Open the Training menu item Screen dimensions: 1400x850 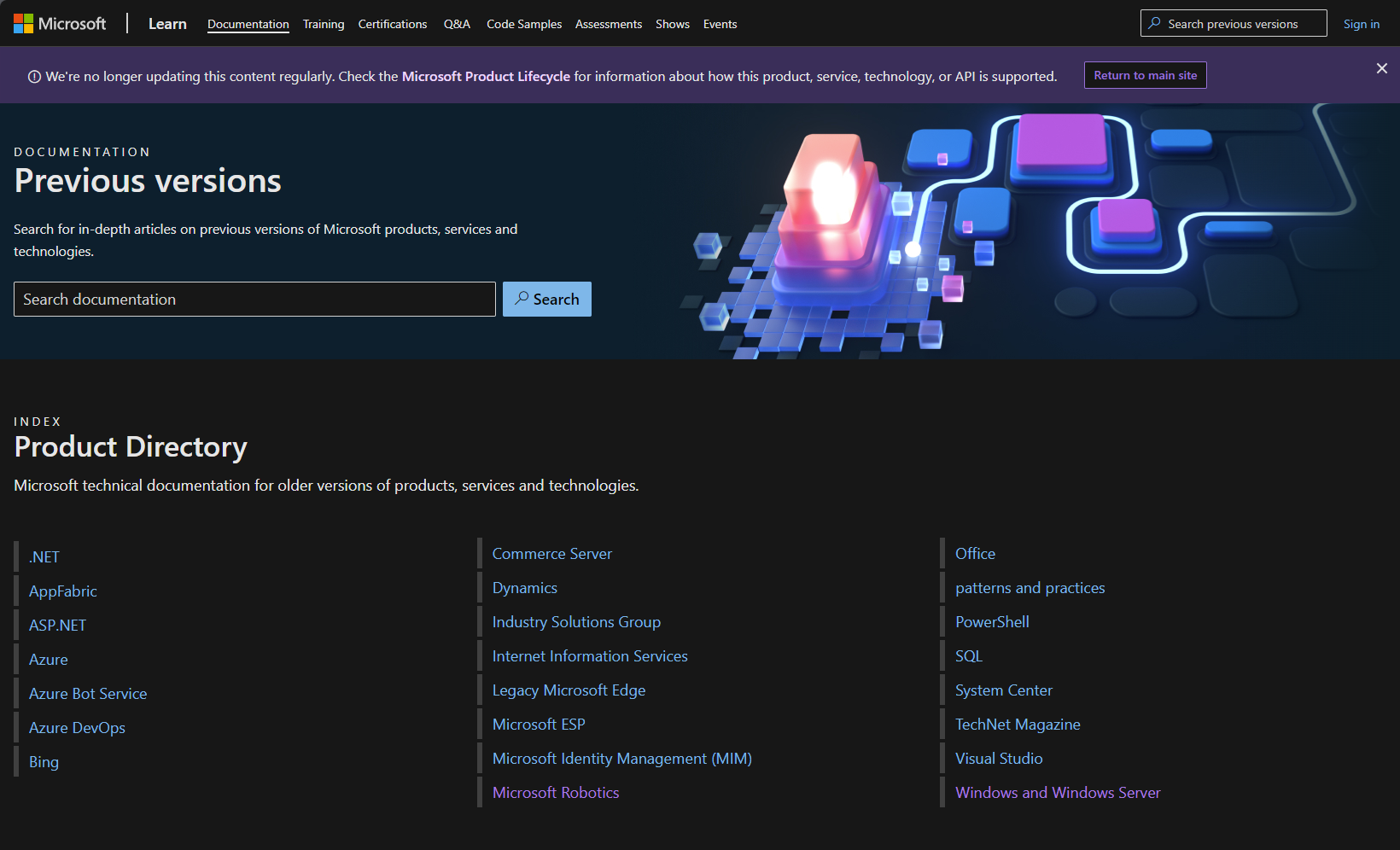(x=324, y=24)
